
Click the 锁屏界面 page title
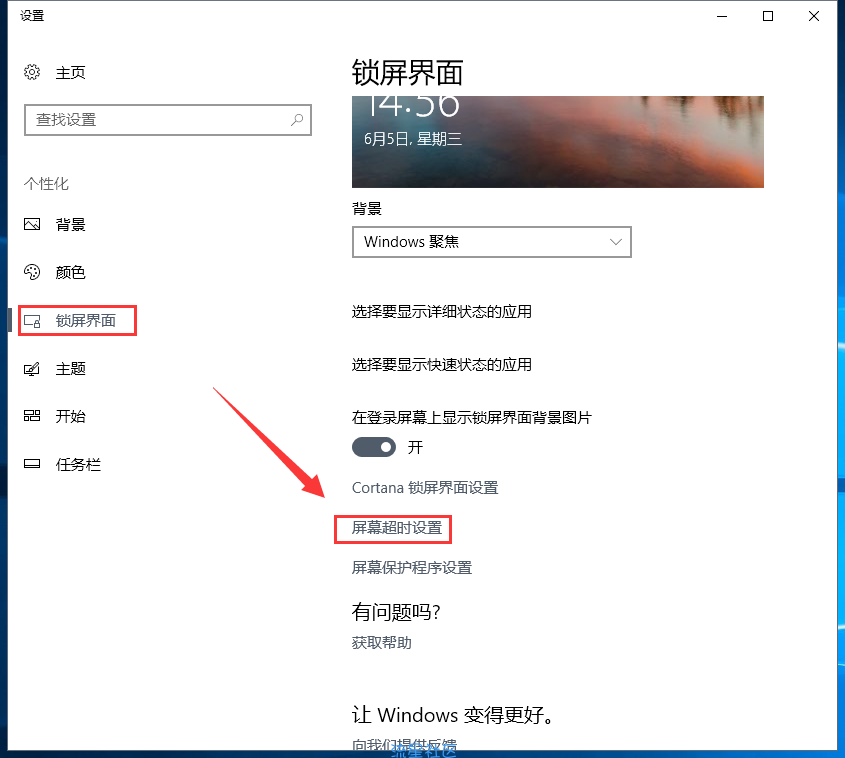click(407, 73)
